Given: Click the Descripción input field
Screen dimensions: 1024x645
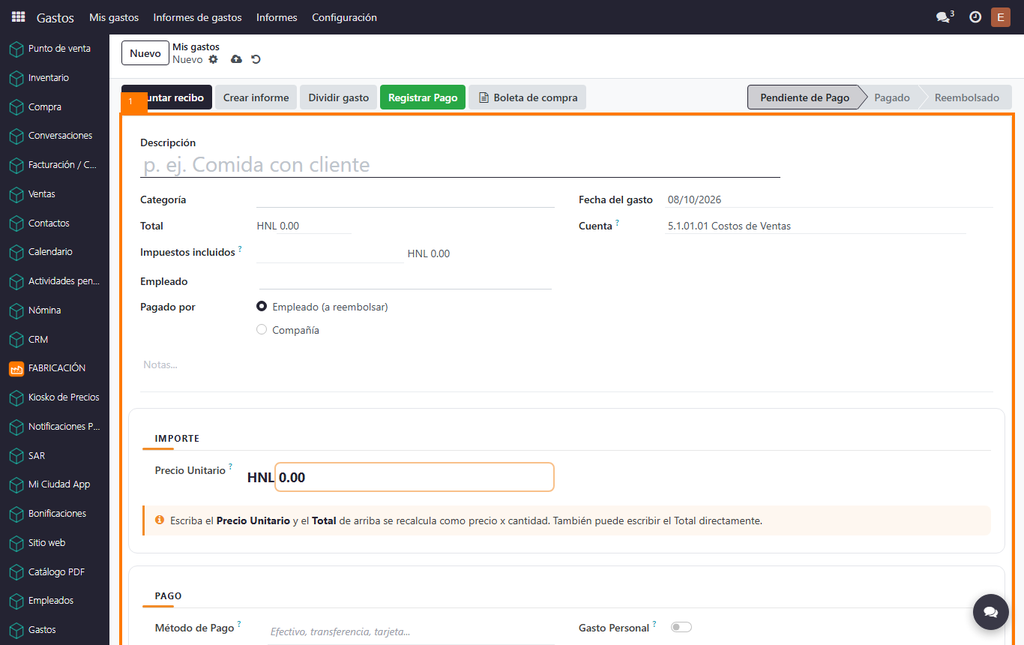Looking at the screenshot, I should click(x=460, y=165).
